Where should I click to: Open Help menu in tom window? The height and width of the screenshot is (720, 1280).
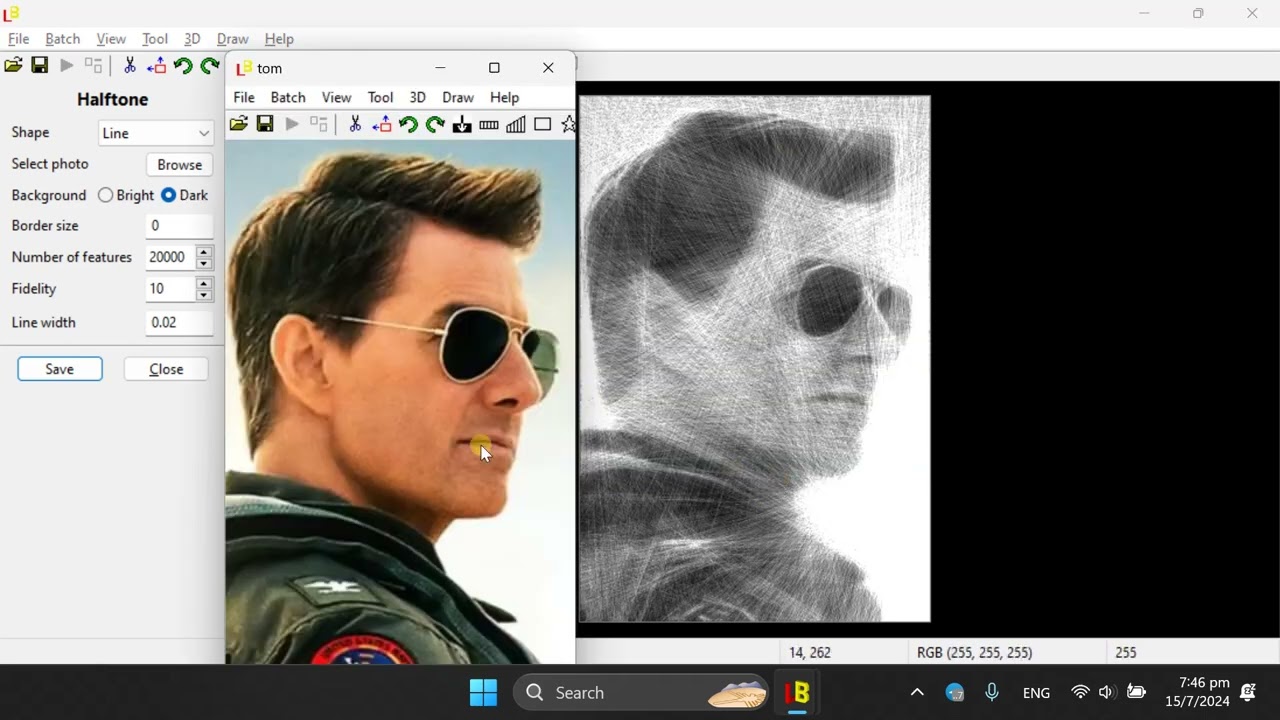pos(504,97)
